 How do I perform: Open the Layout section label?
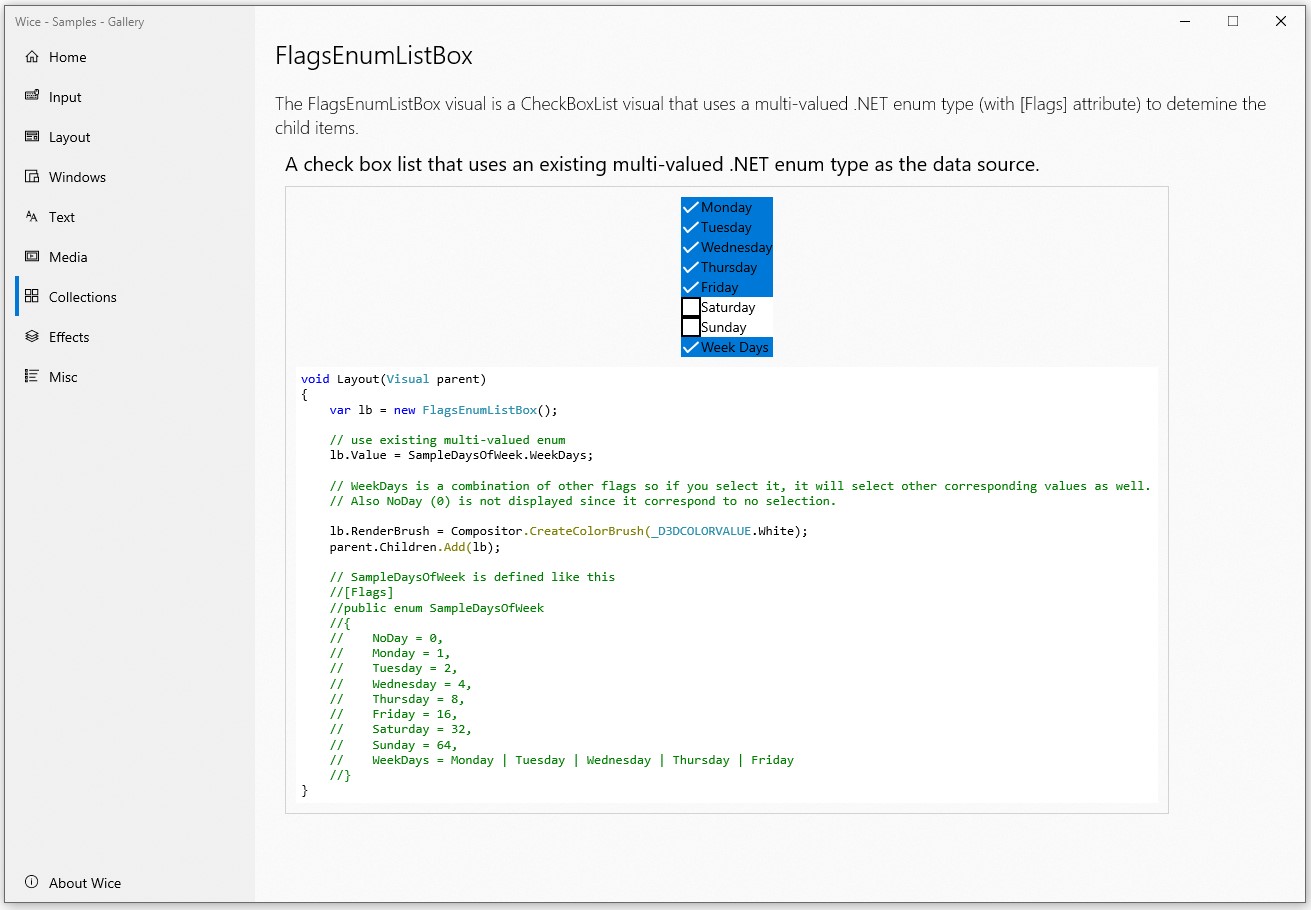[x=70, y=137]
